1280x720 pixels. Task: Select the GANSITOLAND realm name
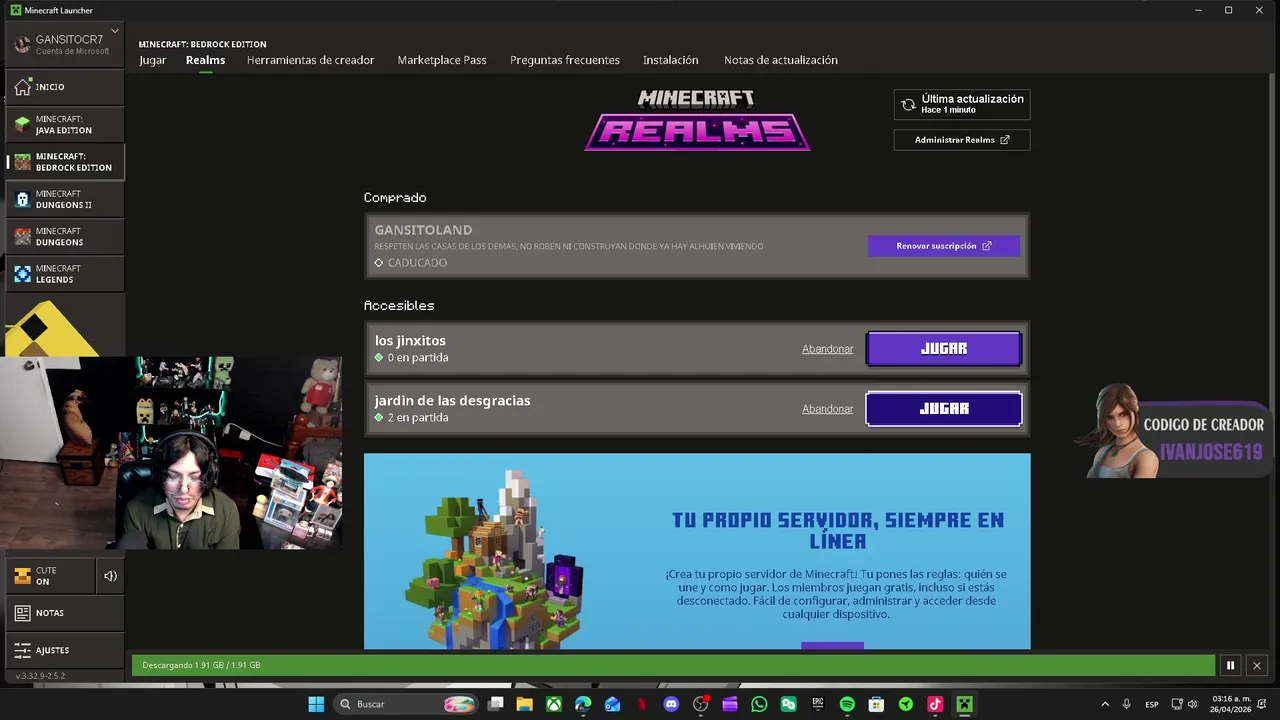pyautogui.click(x=423, y=230)
